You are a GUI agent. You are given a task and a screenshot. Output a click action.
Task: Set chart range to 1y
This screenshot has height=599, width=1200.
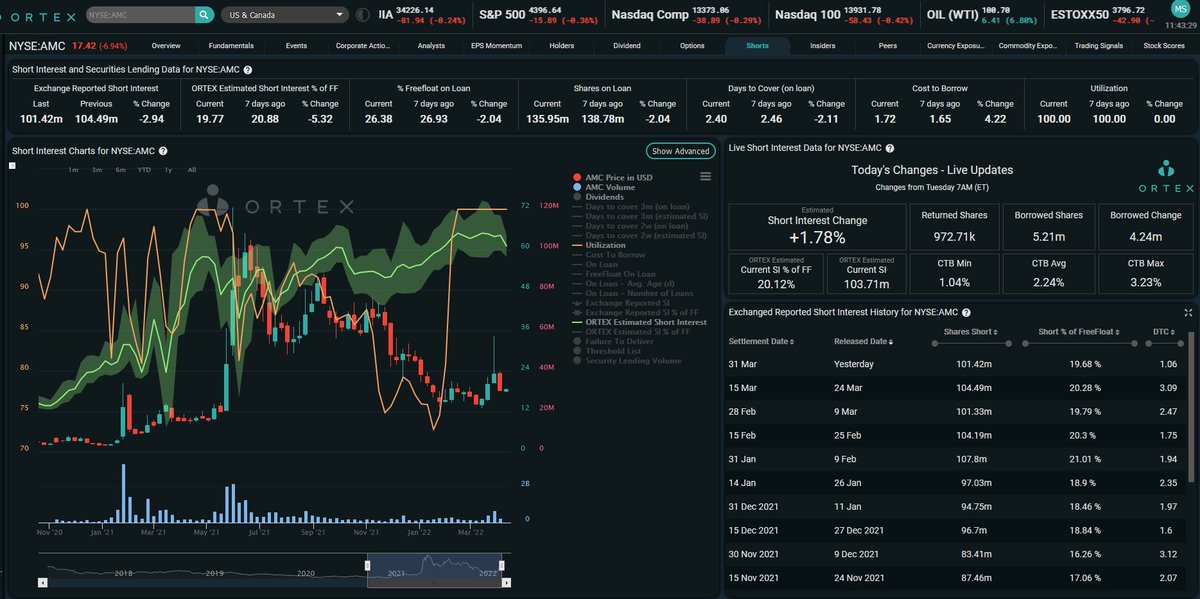tap(168, 169)
